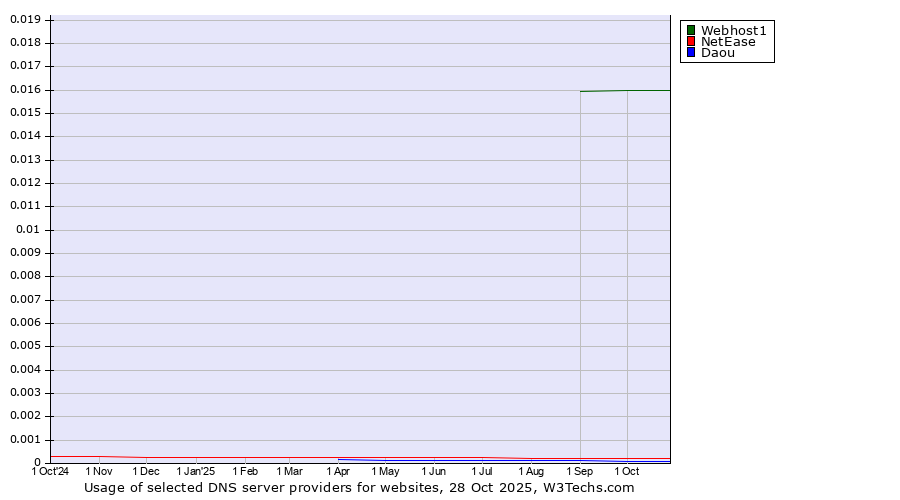This screenshot has width=900, height=500.
Task: Click the 1 Jul x-axis label
Action: 482,471
